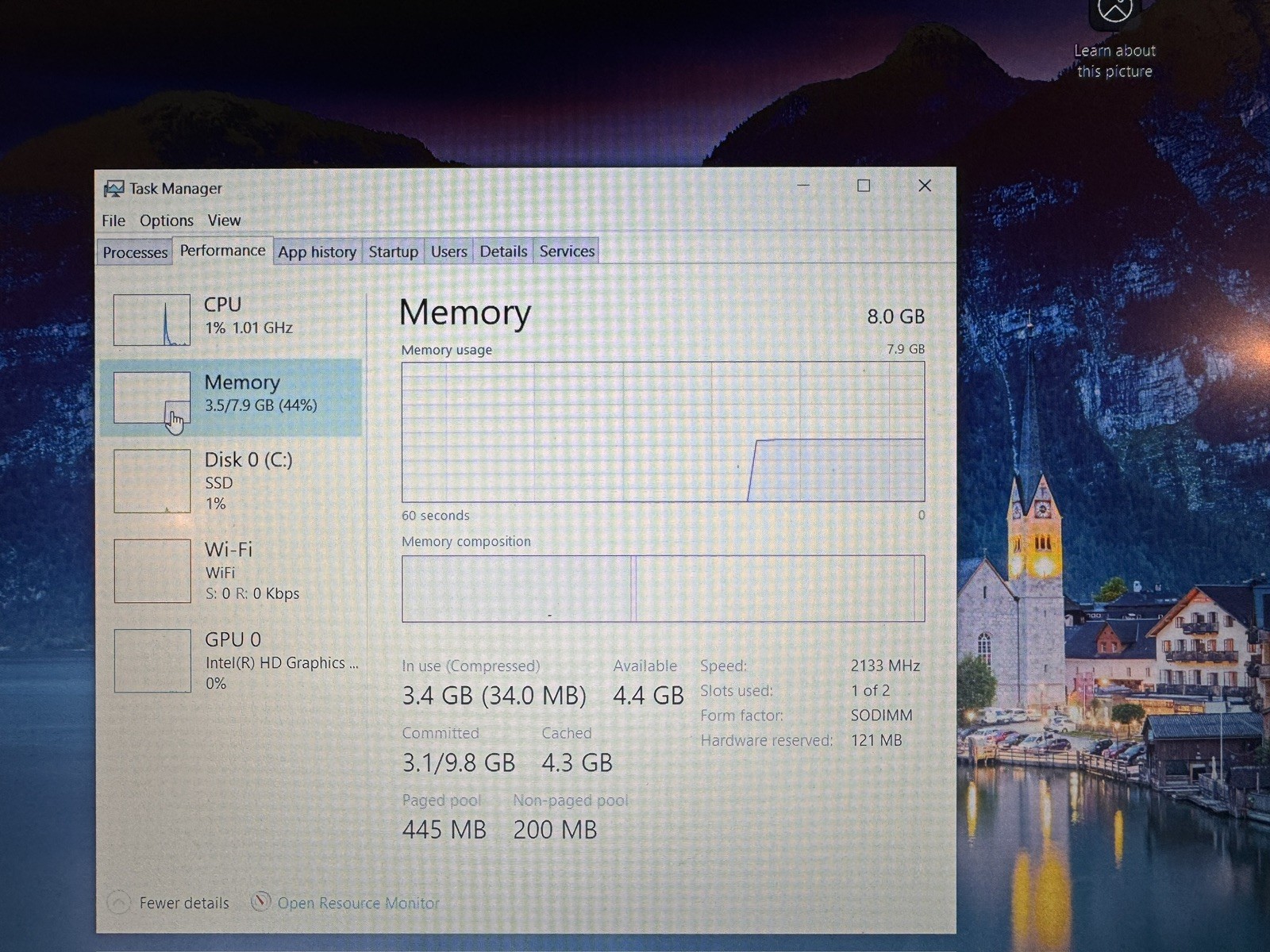Select the Memory graph thumbnail in sidebar
The width and height of the screenshot is (1270, 952).
pyautogui.click(x=152, y=397)
